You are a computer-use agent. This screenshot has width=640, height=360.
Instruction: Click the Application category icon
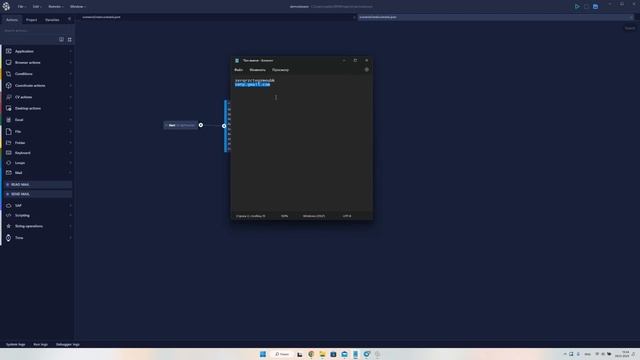click(9, 51)
